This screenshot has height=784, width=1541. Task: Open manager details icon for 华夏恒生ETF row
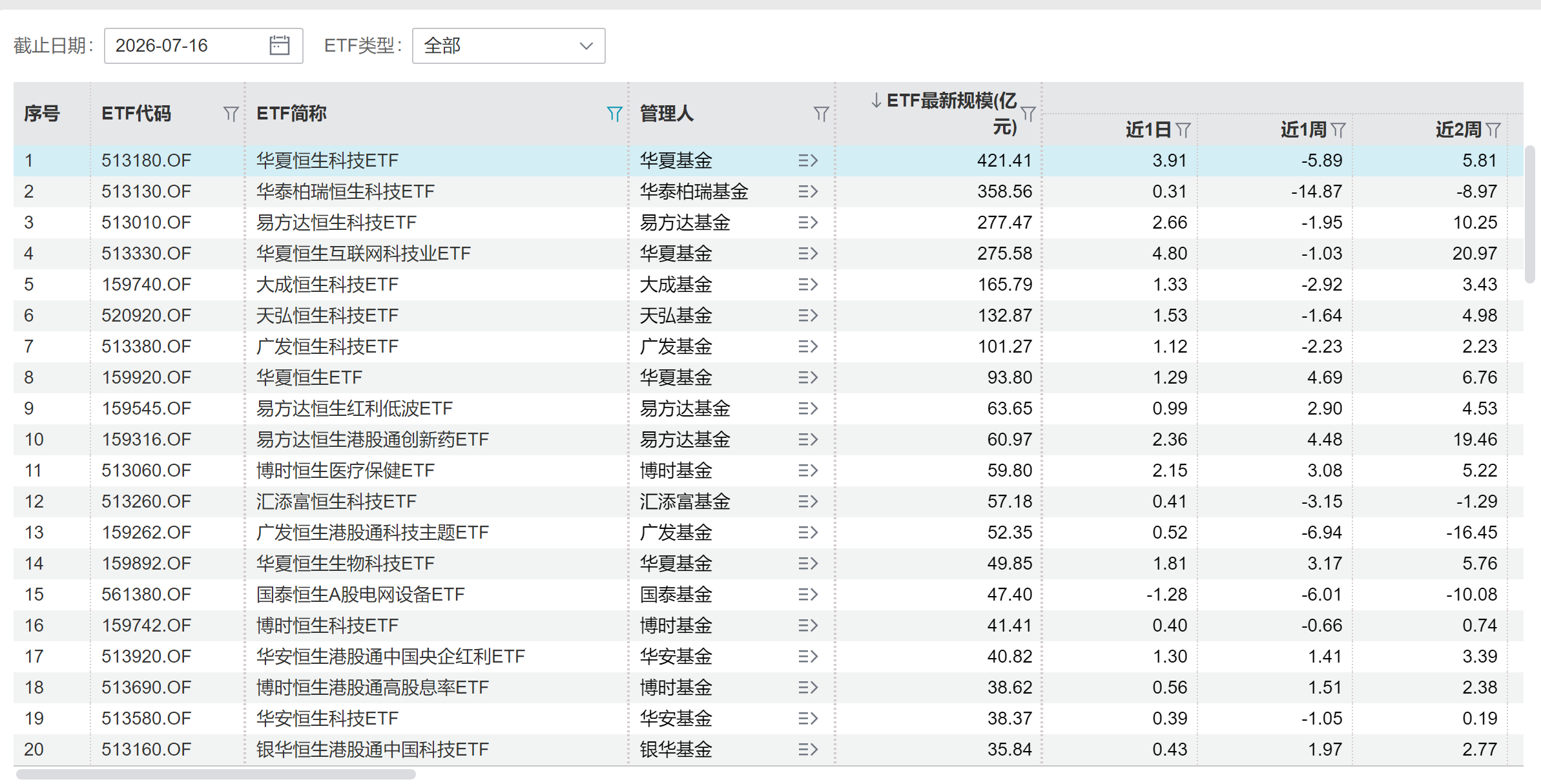[x=808, y=377]
